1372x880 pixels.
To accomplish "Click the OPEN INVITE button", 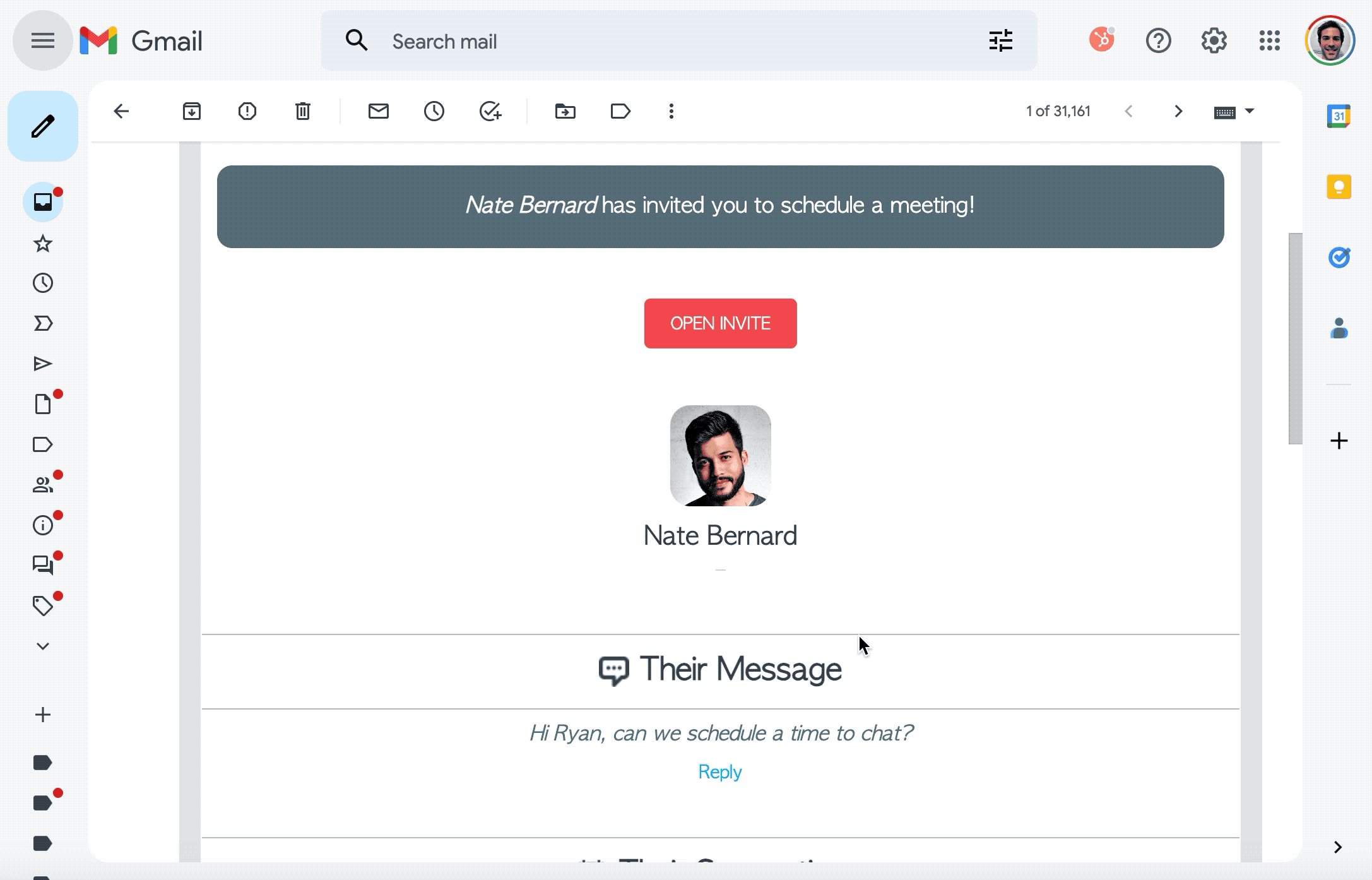I will [720, 323].
